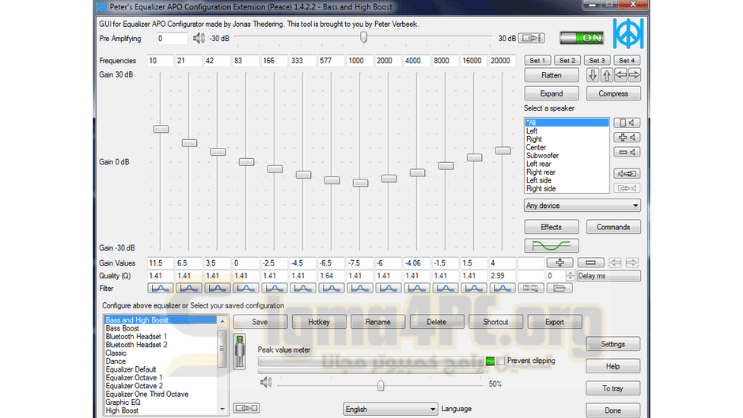Remove a band with the minus button

coord(590,263)
